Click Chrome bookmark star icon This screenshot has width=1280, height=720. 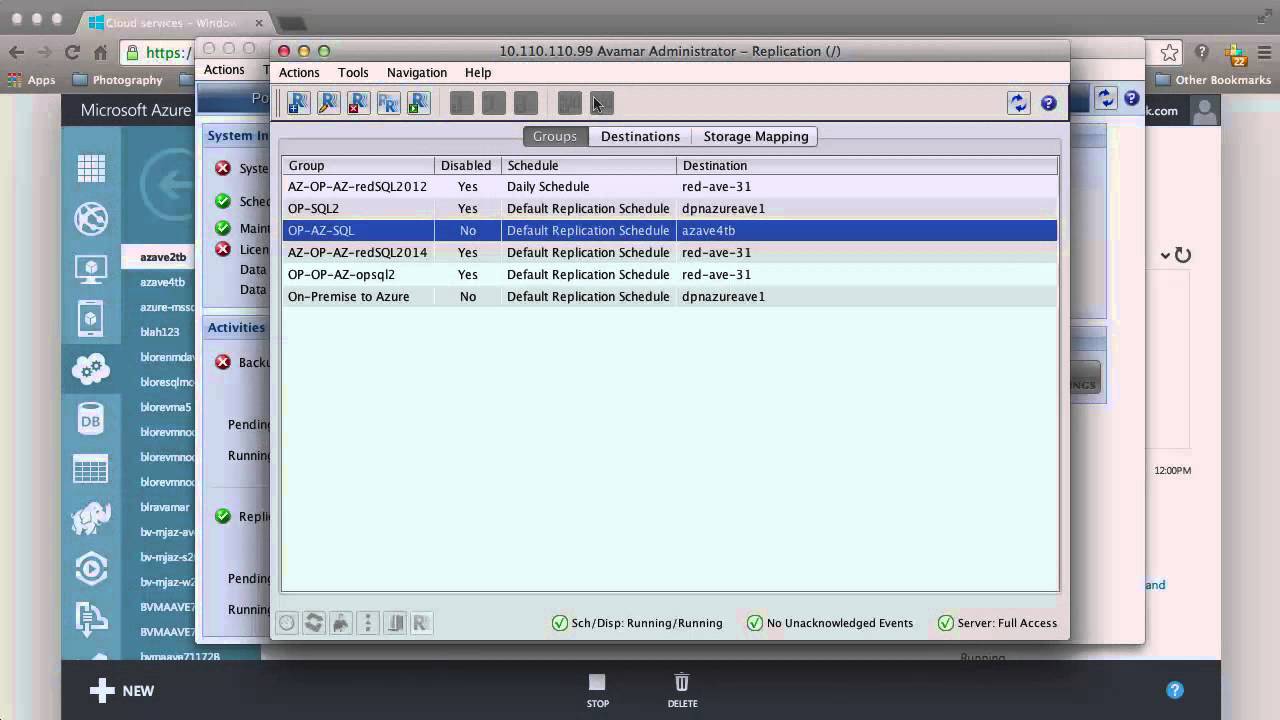1169,52
